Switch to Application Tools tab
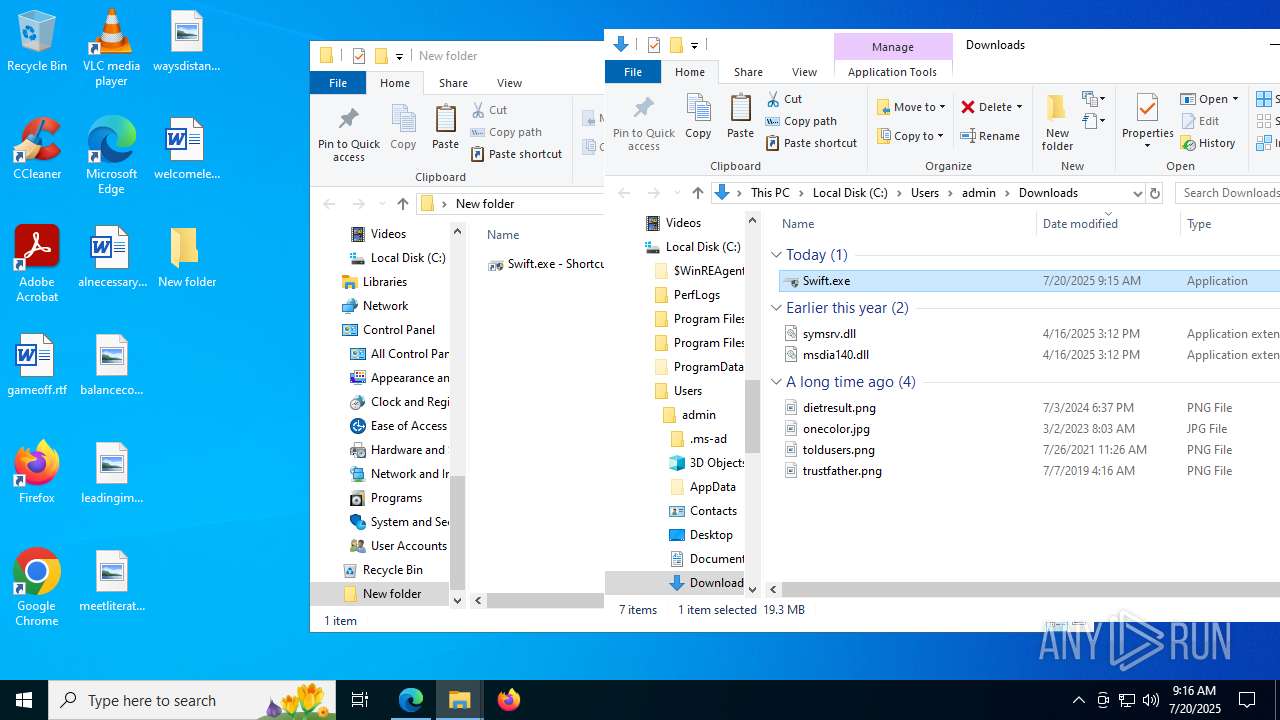1280x720 pixels. pos(892,72)
